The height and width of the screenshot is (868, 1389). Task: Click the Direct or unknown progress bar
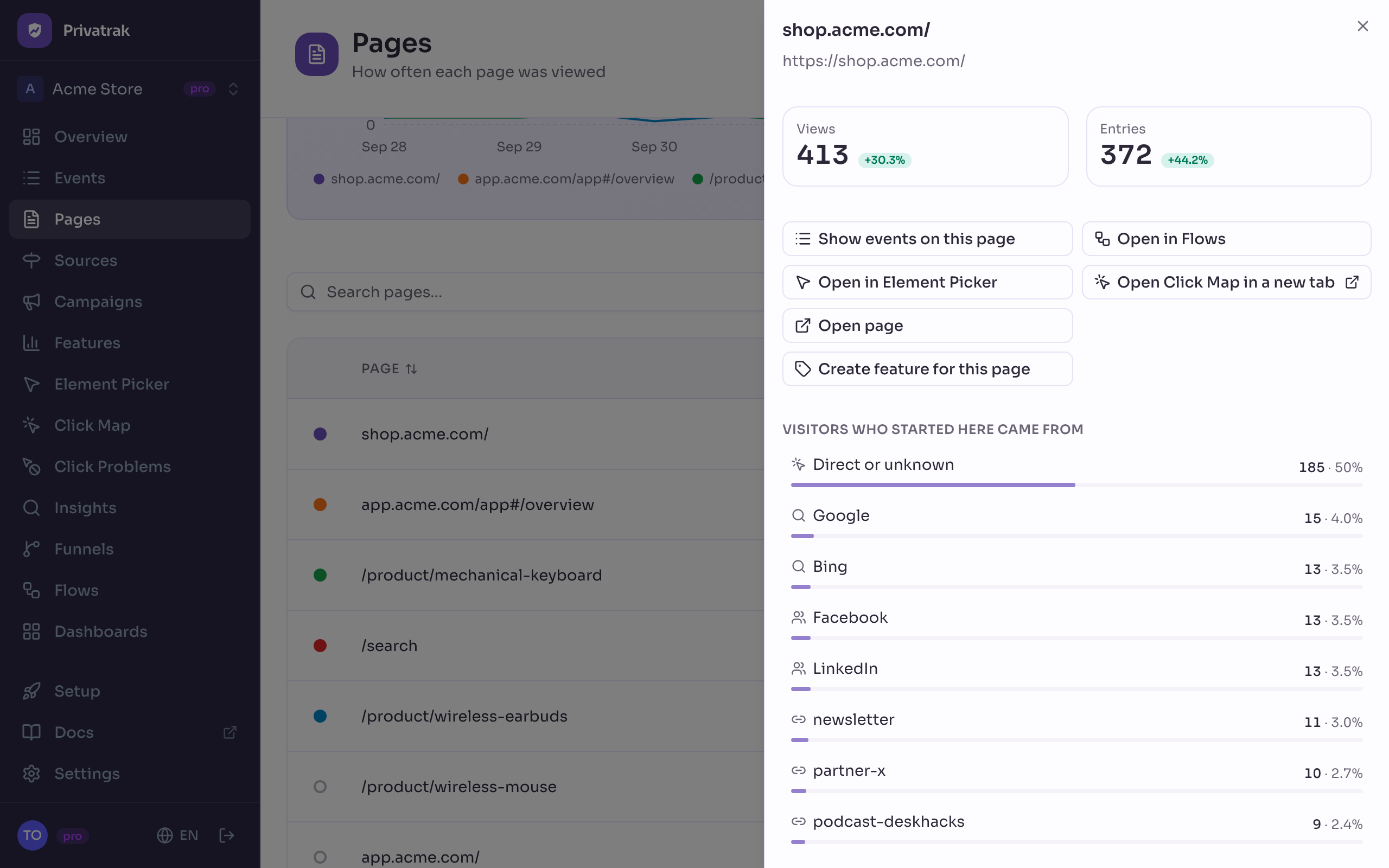pos(1076,485)
